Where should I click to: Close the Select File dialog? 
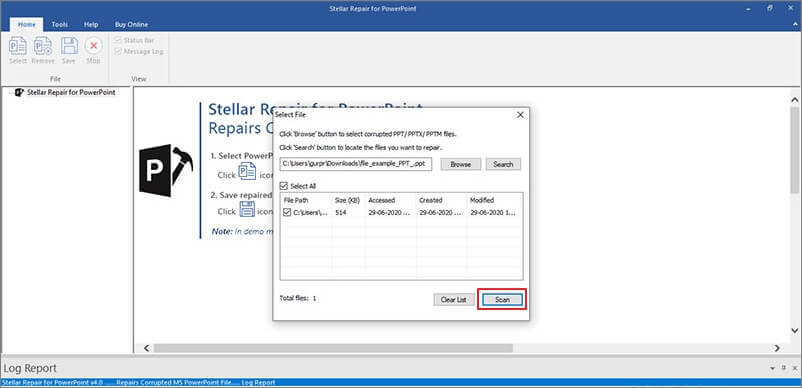pos(520,115)
